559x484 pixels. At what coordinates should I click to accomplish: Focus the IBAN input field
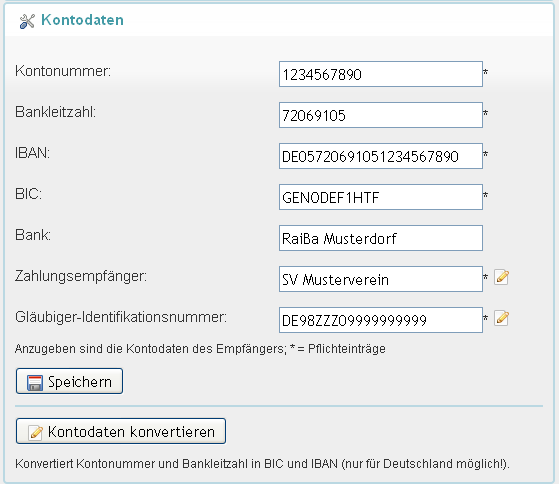pyautogui.click(x=381, y=156)
